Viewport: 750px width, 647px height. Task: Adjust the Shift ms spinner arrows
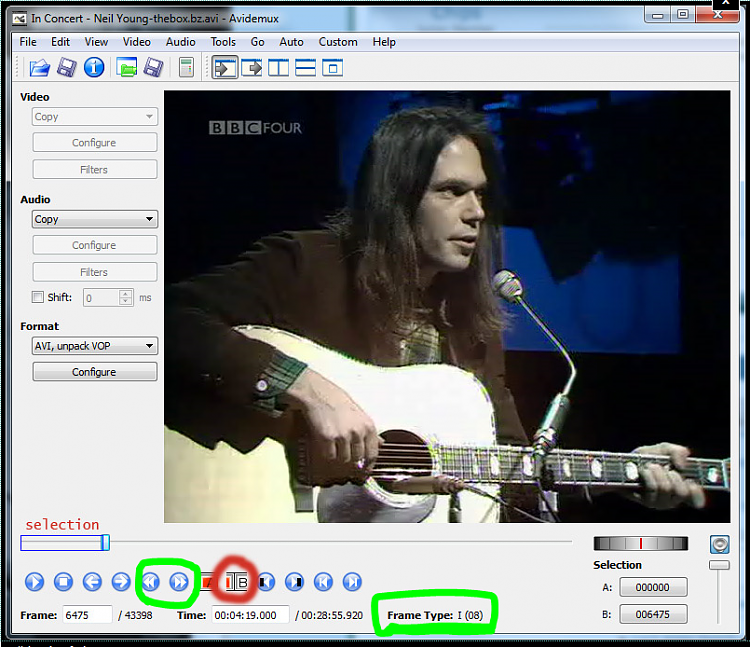126,297
